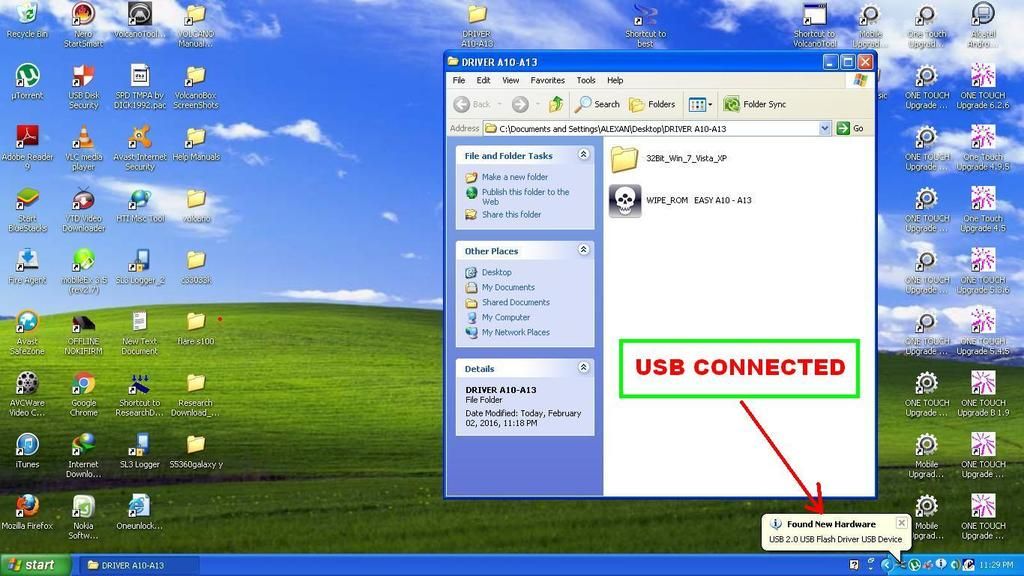Open the Favorites menu

coord(547,80)
